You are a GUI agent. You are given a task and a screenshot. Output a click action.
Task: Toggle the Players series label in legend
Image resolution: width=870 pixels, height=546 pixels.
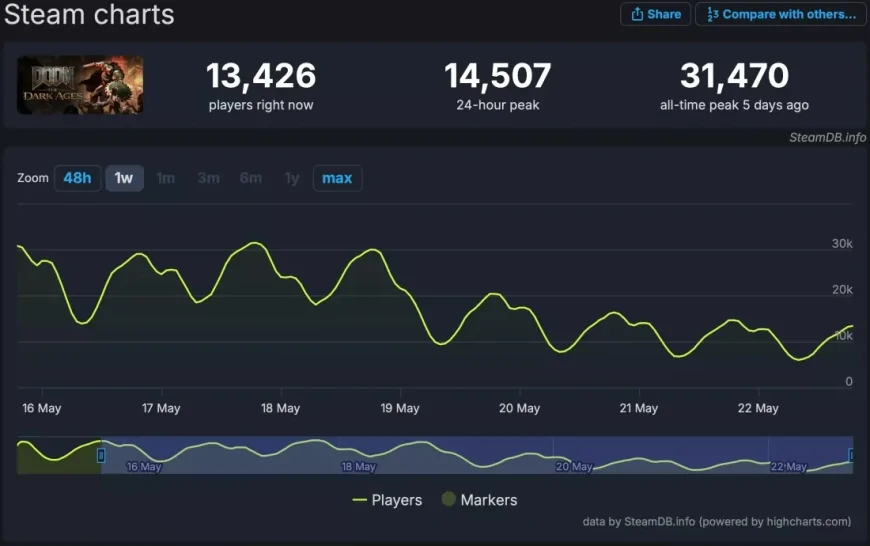click(x=397, y=500)
